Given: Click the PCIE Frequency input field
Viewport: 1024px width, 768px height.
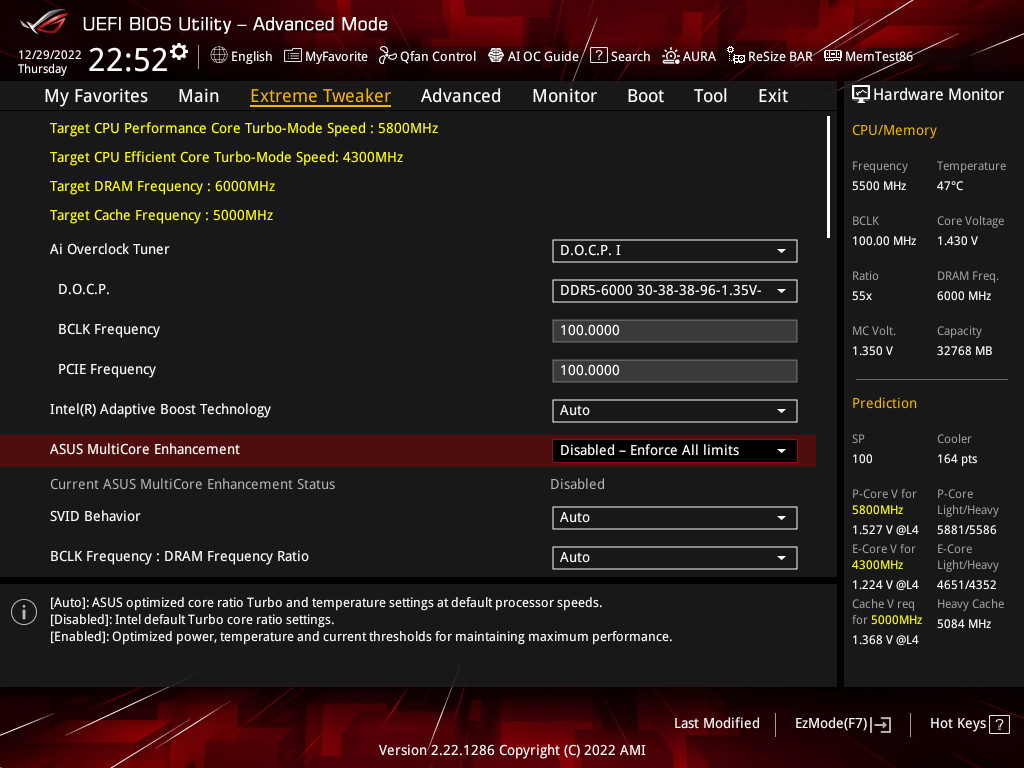Looking at the screenshot, I should [674, 370].
